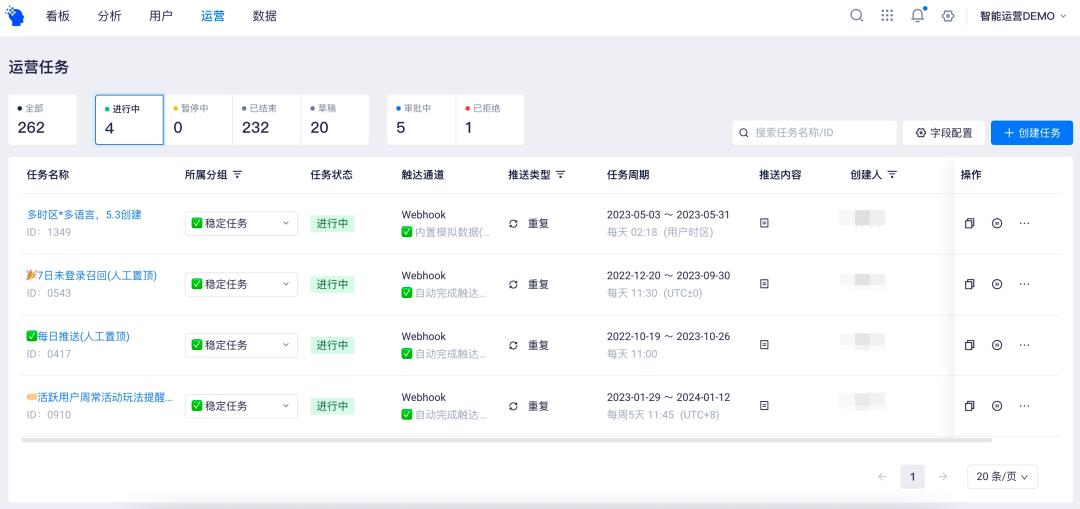The width and height of the screenshot is (1080, 509).
Task: Select the 进行中 4 status tab
Action: (x=129, y=120)
